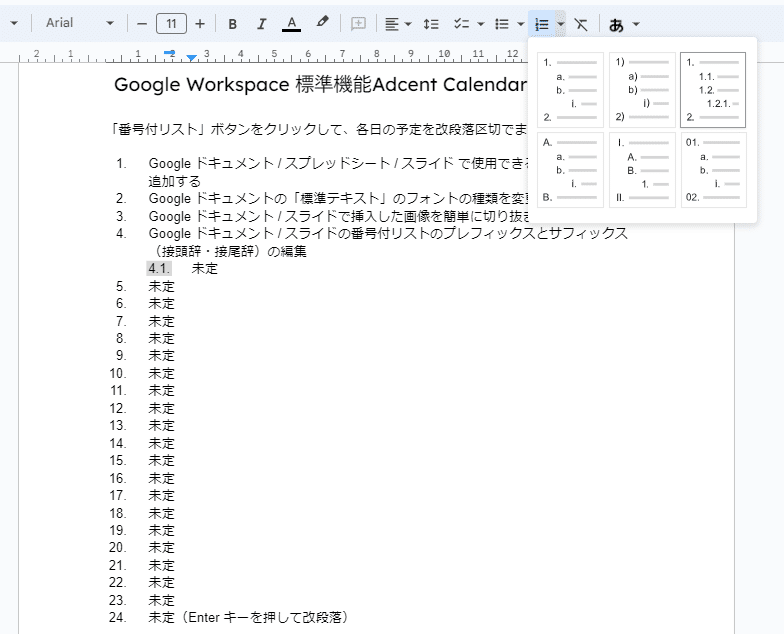Select the 01. a. i. list preset
Screen dimensions: 784x634
pyautogui.click(x=714, y=170)
